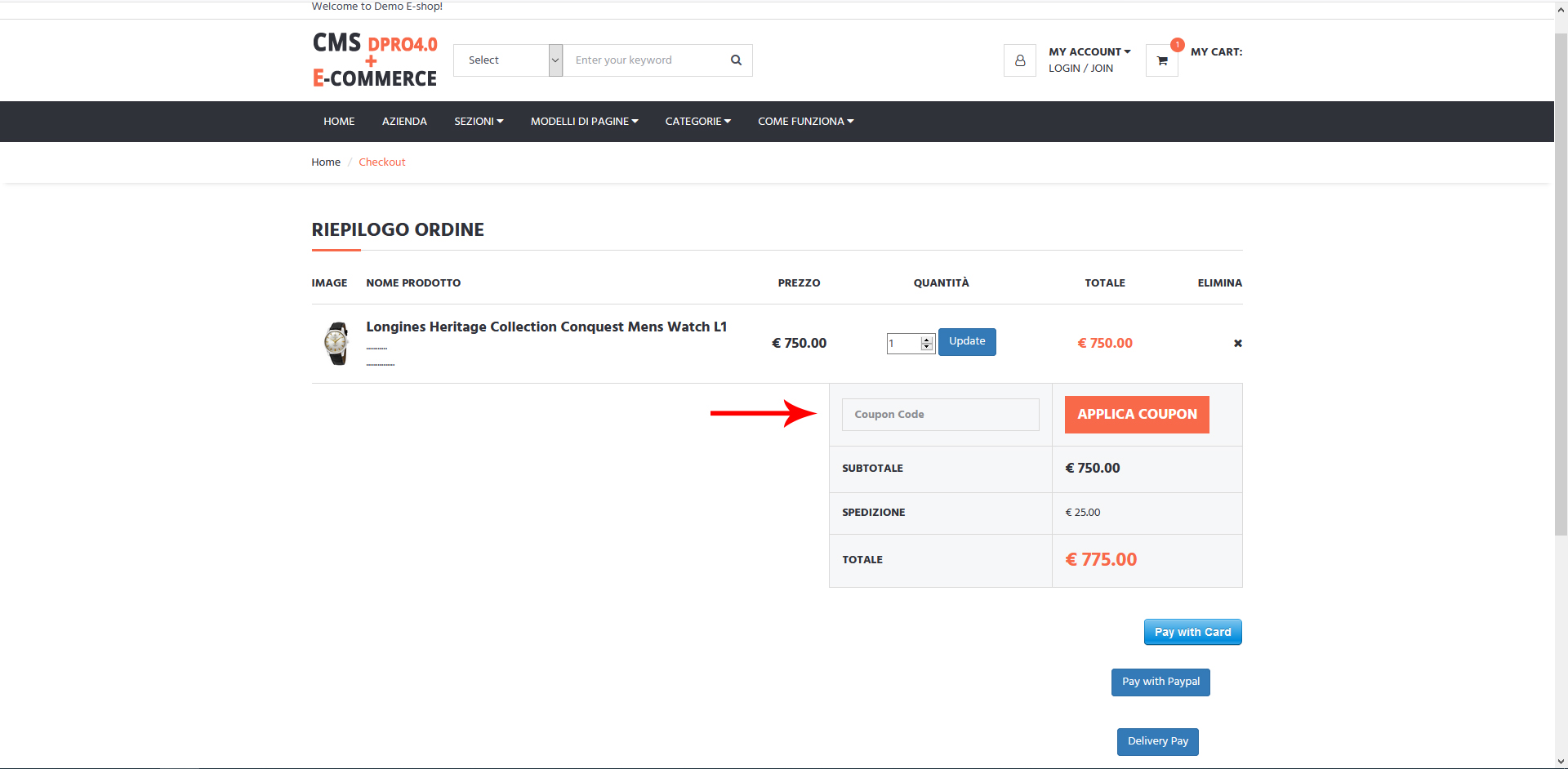This screenshot has height=769, width=1568.
Task: Expand the My Account dropdown
Action: click(x=1089, y=51)
